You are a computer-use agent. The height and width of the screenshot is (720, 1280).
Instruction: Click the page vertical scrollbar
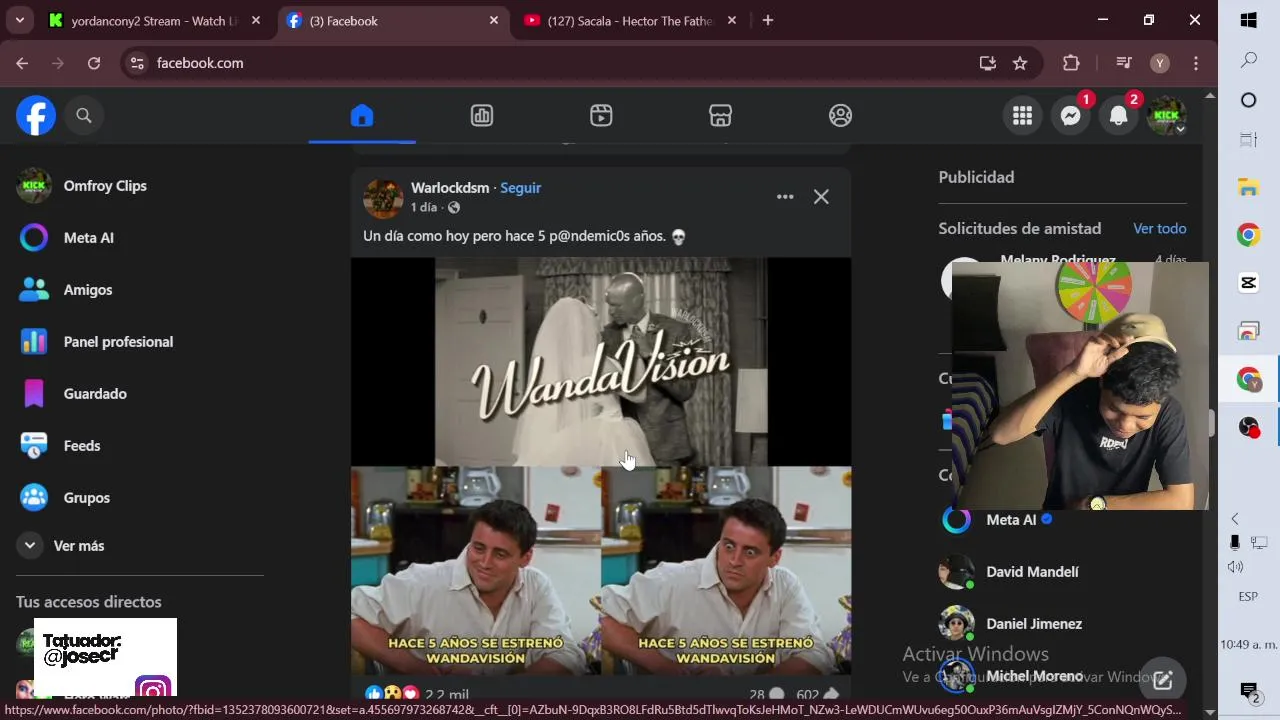coord(1210,422)
